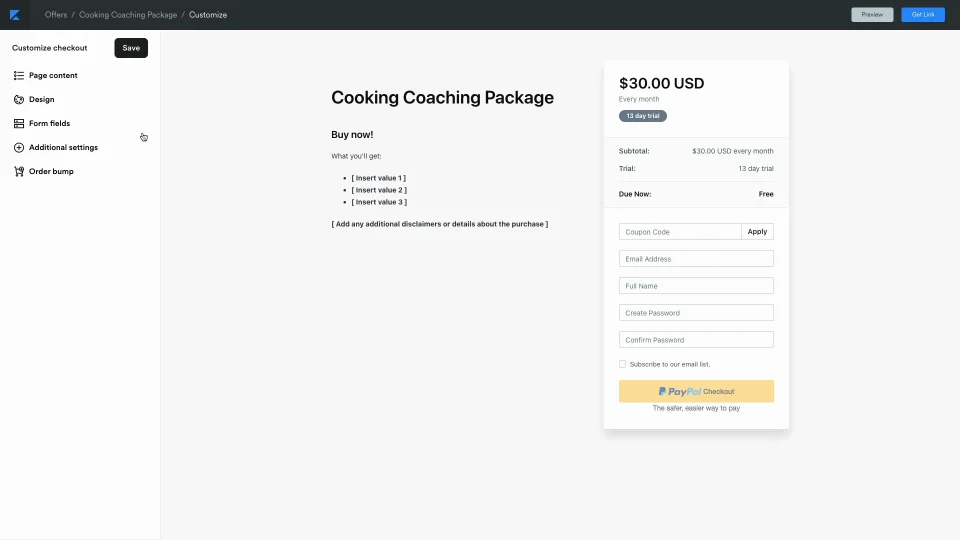This screenshot has width=960, height=540.
Task: Click the Preview button
Action: coord(872,15)
